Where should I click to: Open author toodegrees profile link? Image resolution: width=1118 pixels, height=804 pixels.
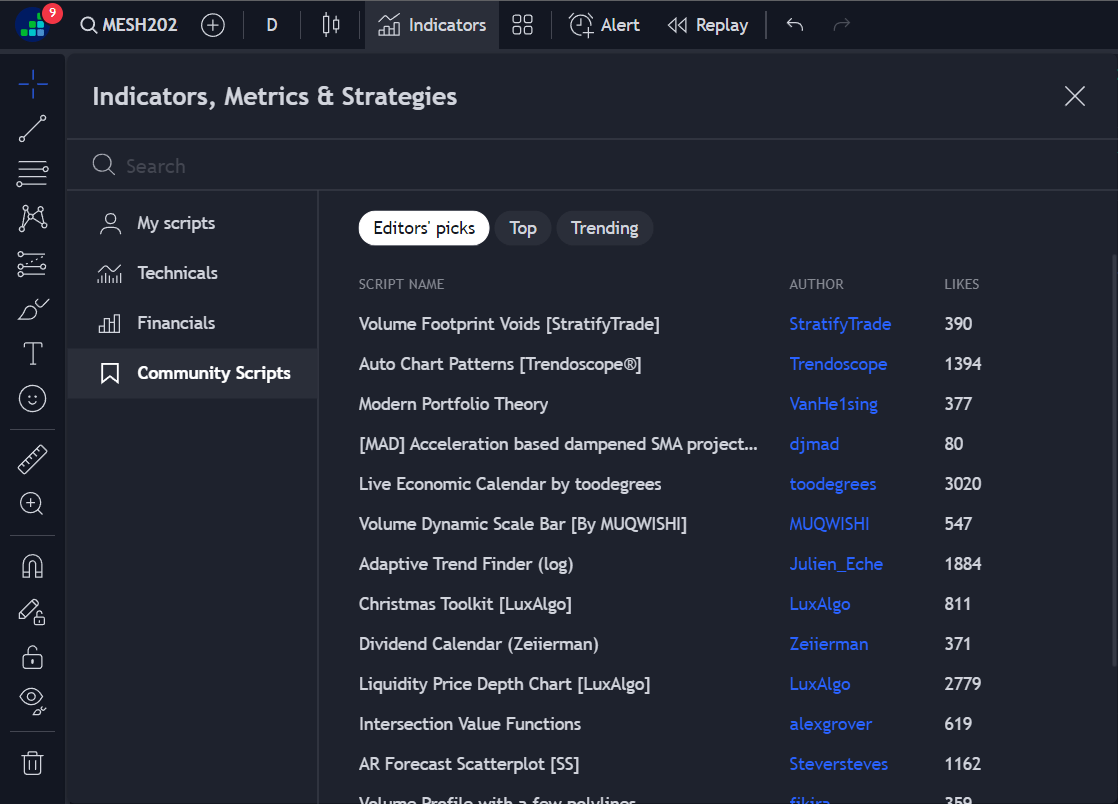[x=833, y=484]
